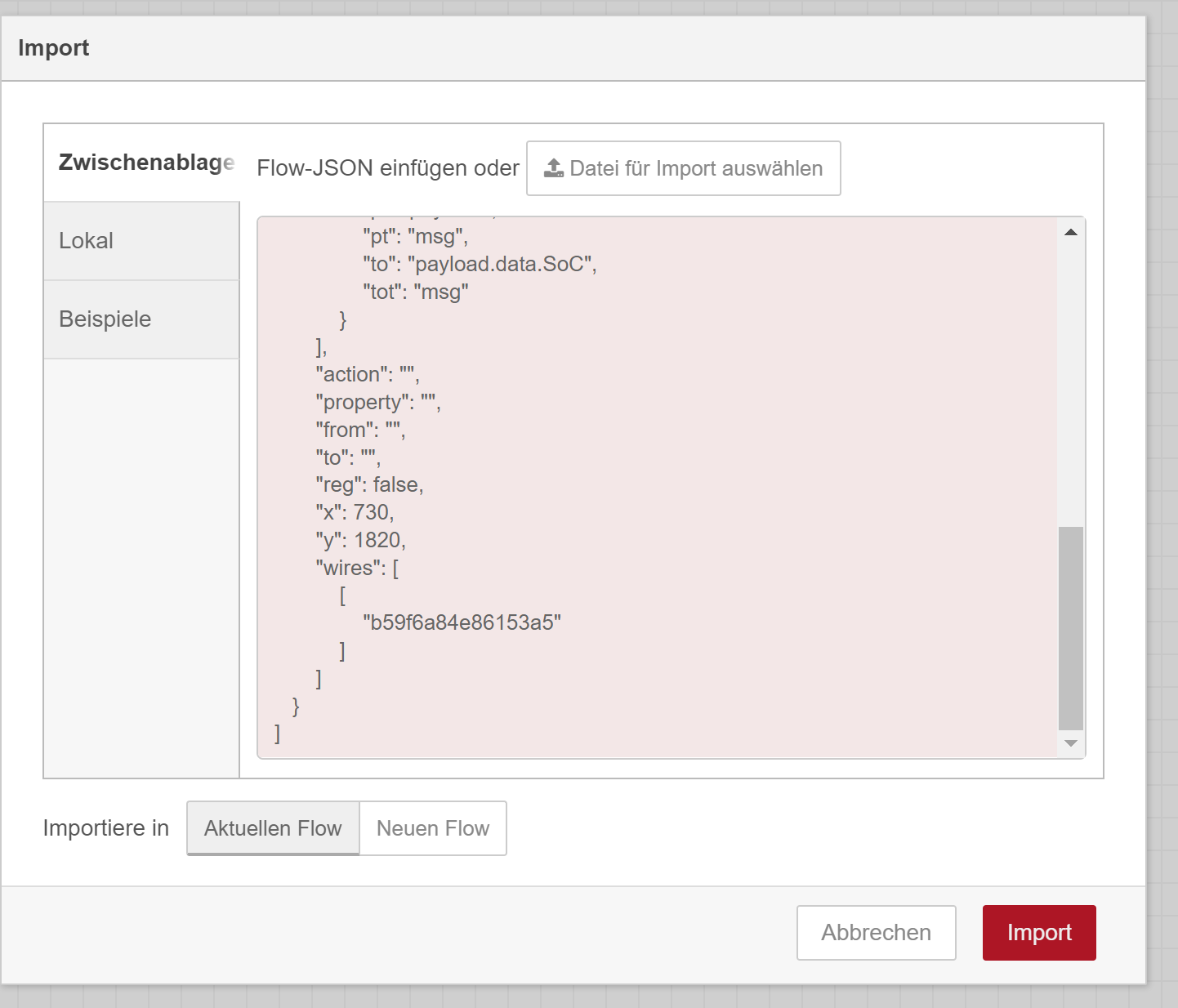This screenshot has height=1008, width=1178.
Task: Click the Abbrechen button
Action: coord(877,933)
